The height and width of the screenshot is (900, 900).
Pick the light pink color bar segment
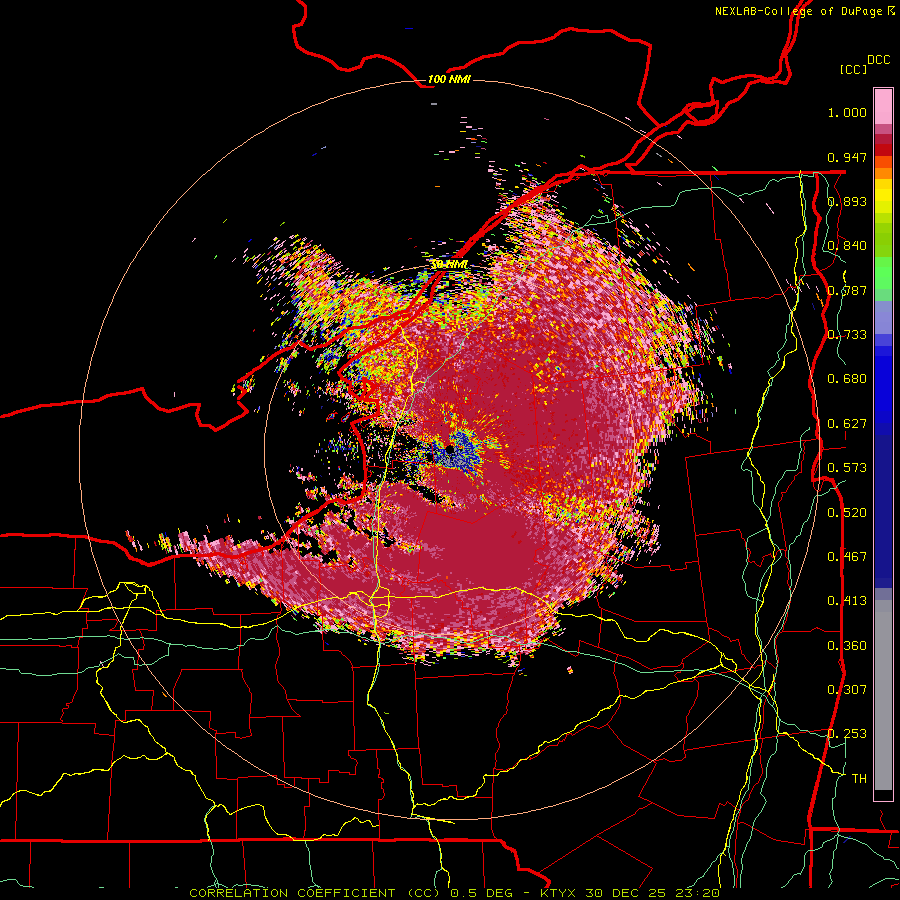click(883, 107)
